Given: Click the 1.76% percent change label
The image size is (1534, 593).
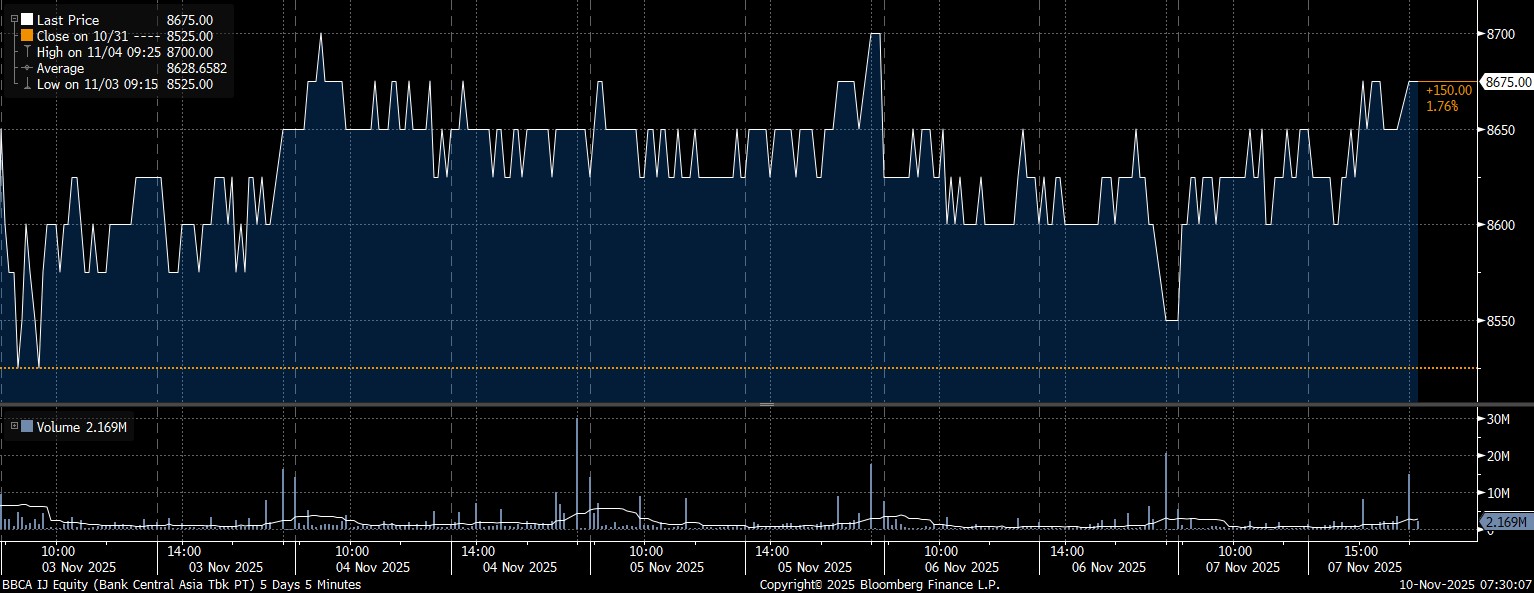Looking at the screenshot, I should [x=1441, y=105].
